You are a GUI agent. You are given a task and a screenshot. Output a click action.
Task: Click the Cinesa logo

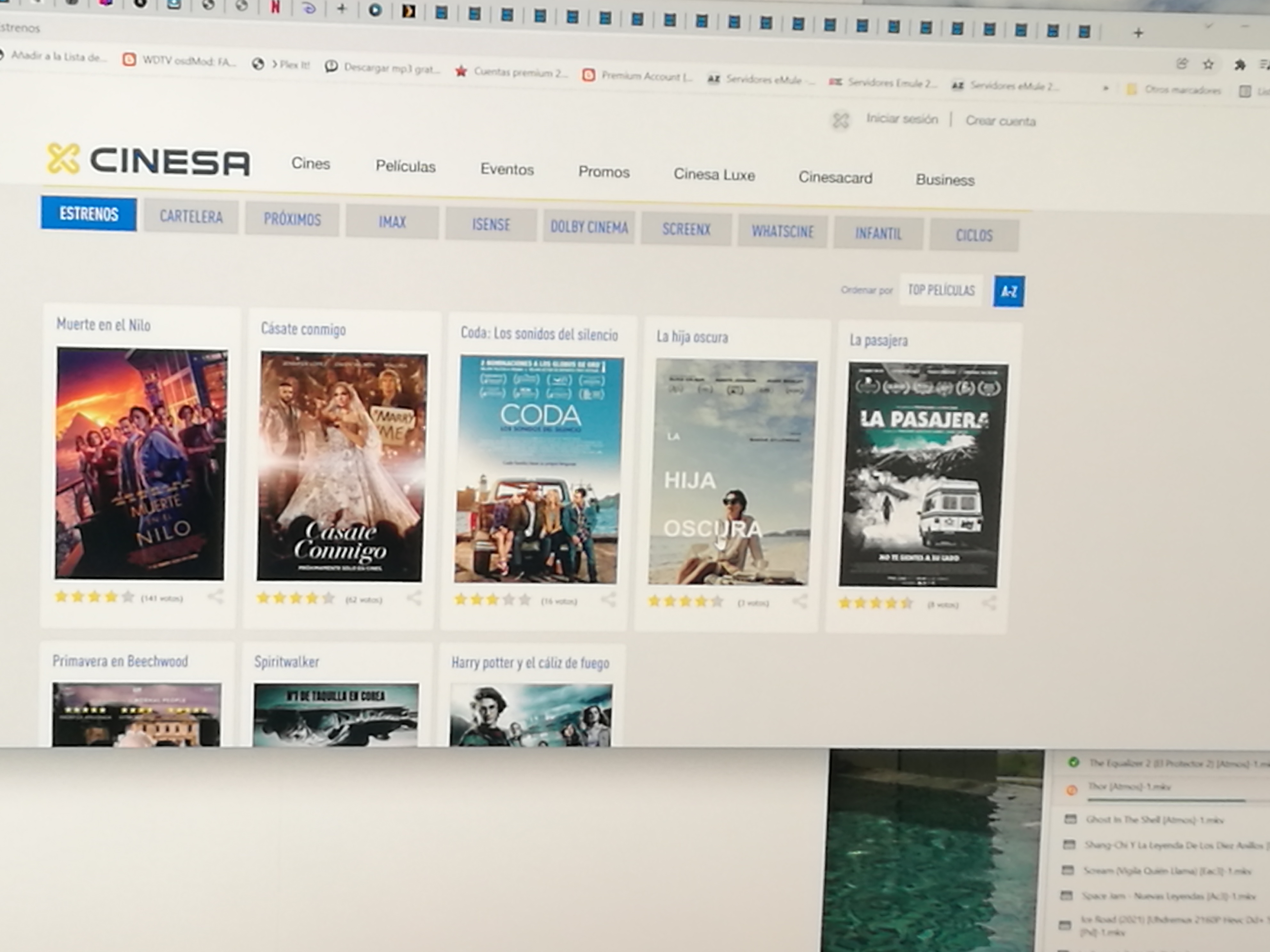pyautogui.click(x=148, y=160)
